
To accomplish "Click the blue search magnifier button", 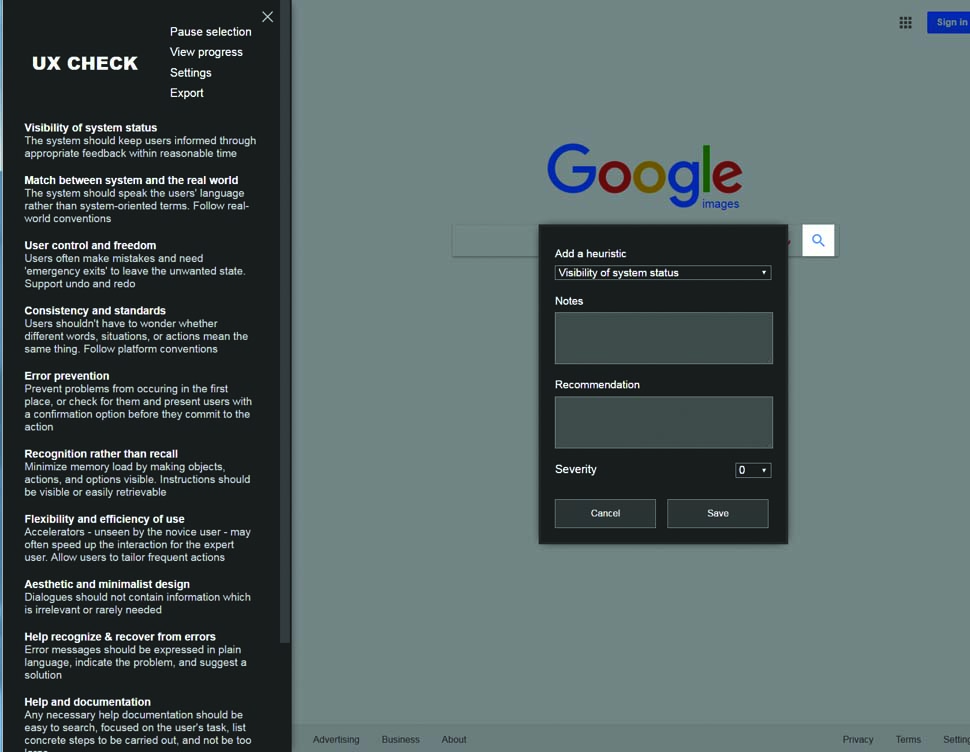I will (x=818, y=240).
